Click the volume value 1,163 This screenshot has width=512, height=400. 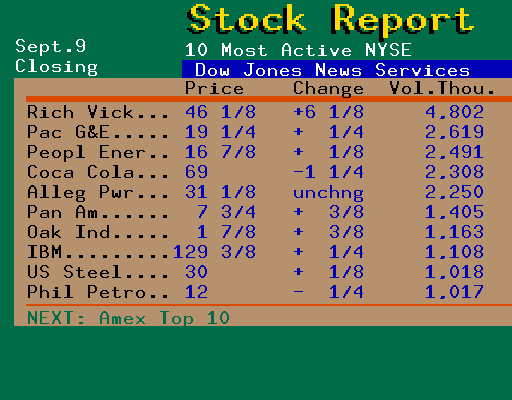(x=454, y=232)
